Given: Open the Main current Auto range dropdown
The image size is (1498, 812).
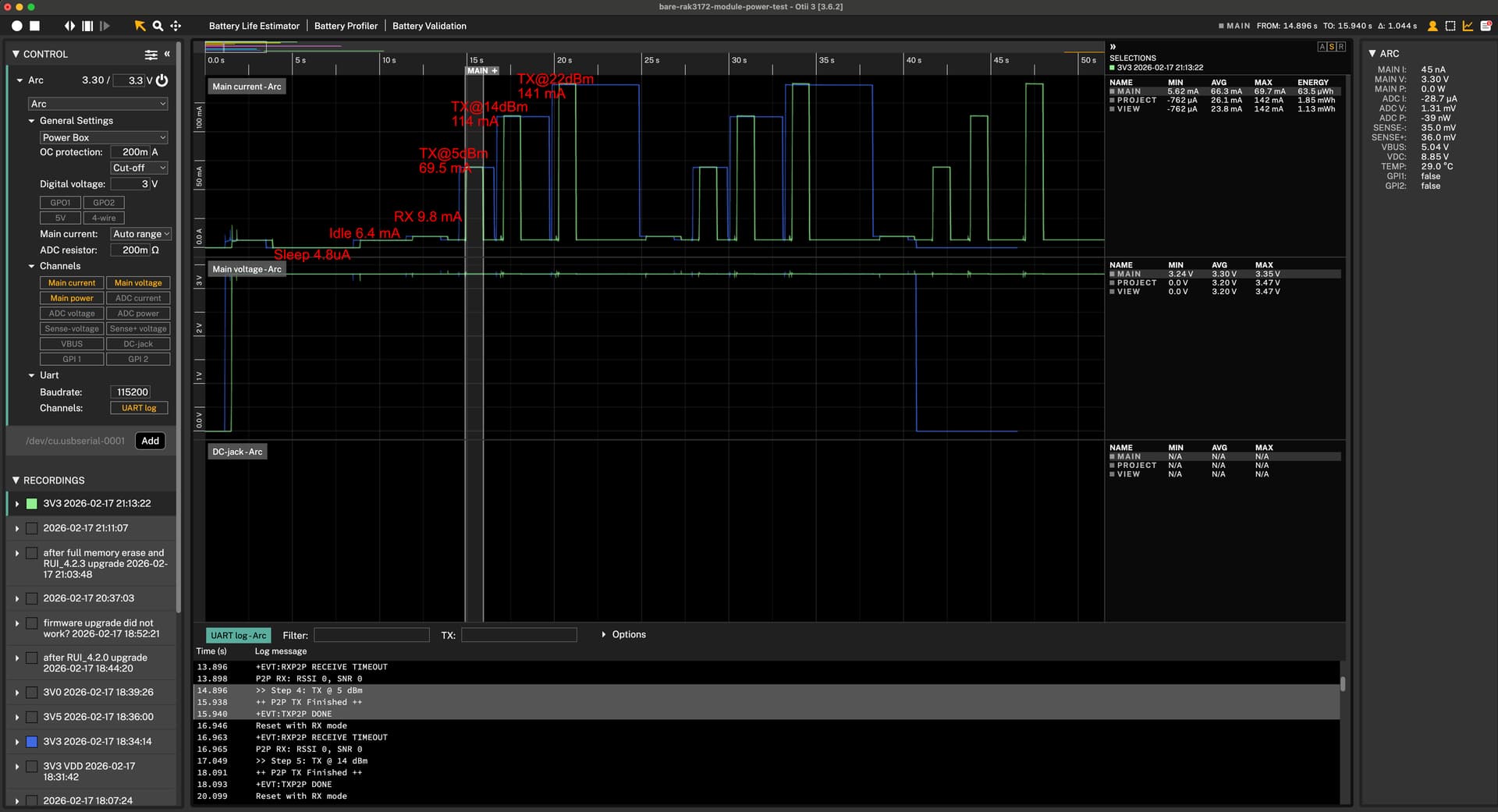Looking at the screenshot, I should click(x=140, y=234).
